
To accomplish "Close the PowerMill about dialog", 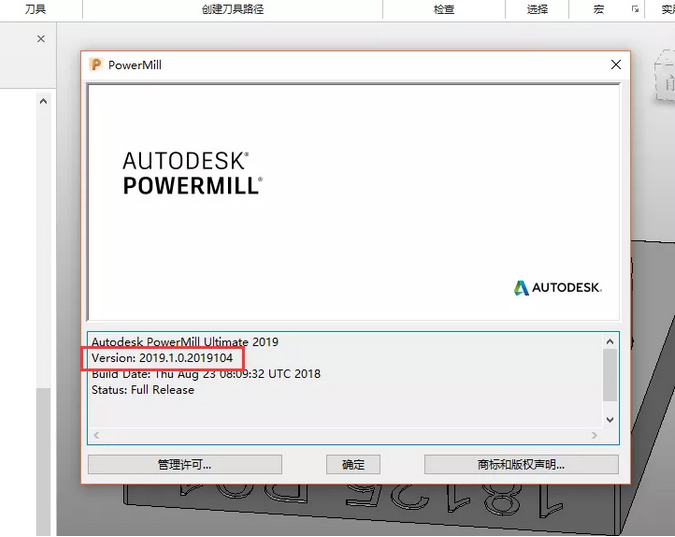I will (x=616, y=65).
